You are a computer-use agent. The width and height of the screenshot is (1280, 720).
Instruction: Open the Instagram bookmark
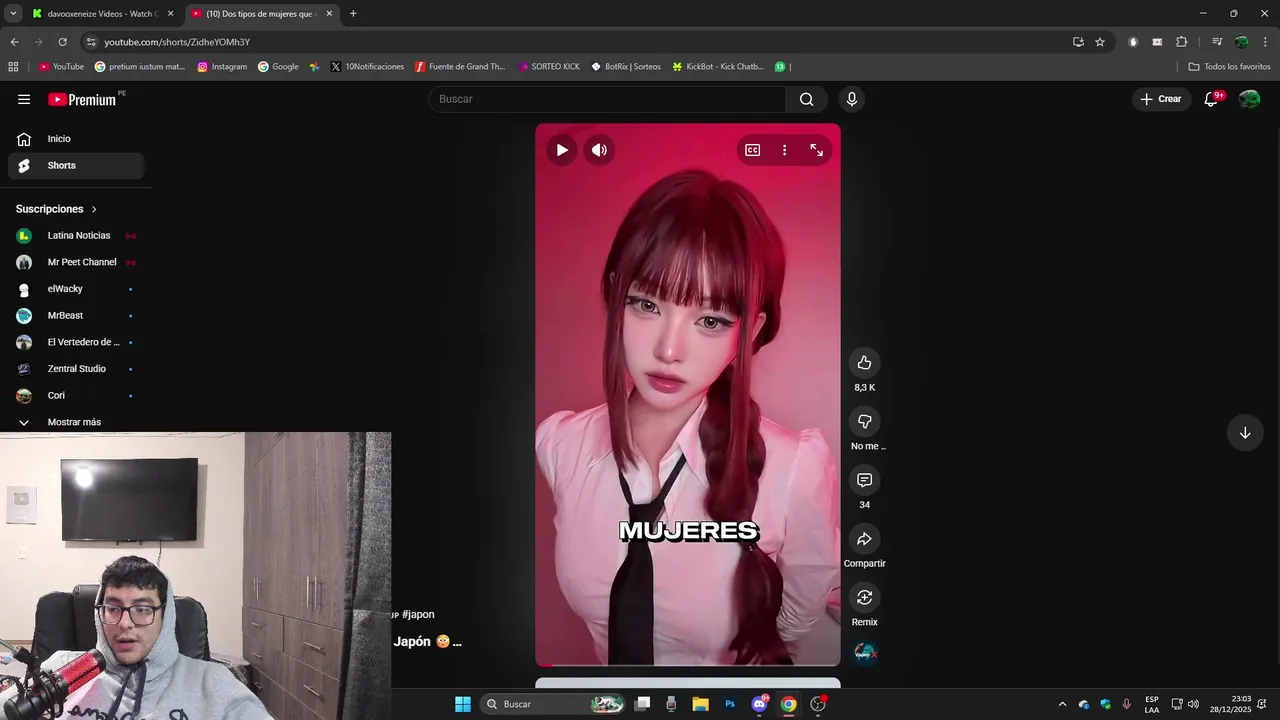tap(222, 67)
